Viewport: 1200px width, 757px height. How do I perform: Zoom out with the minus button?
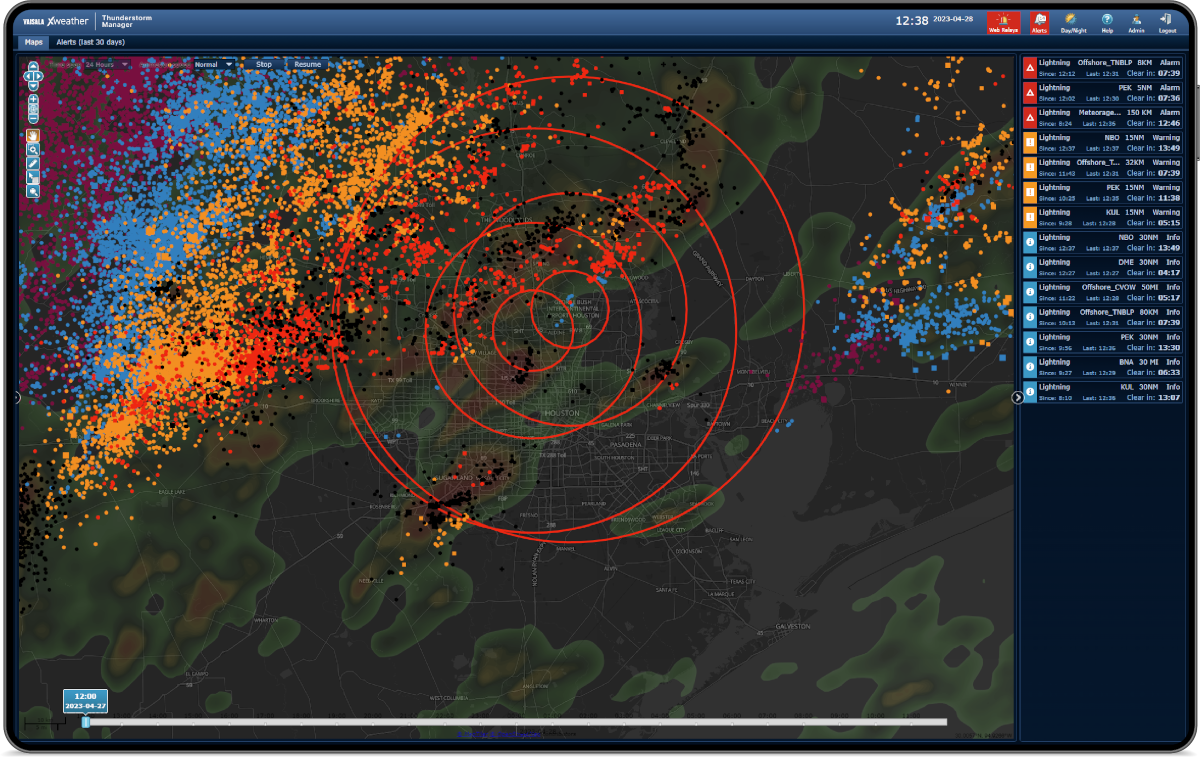[x=33, y=119]
